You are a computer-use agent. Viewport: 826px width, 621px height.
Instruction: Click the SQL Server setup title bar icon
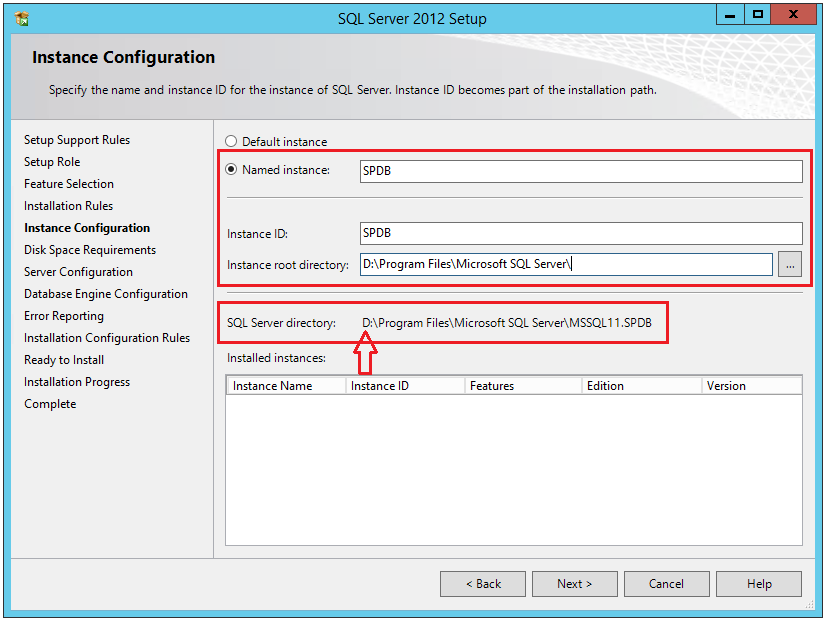click(22, 18)
